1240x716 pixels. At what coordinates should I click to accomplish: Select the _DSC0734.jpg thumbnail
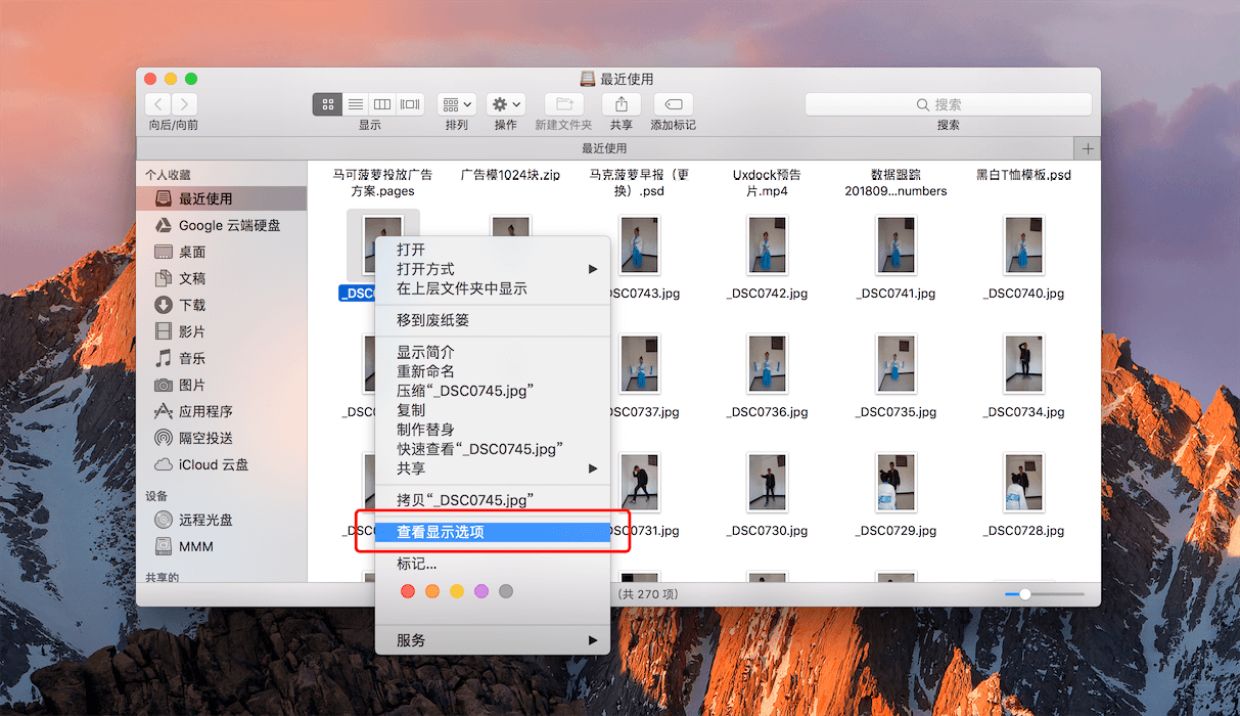(1024, 364)
